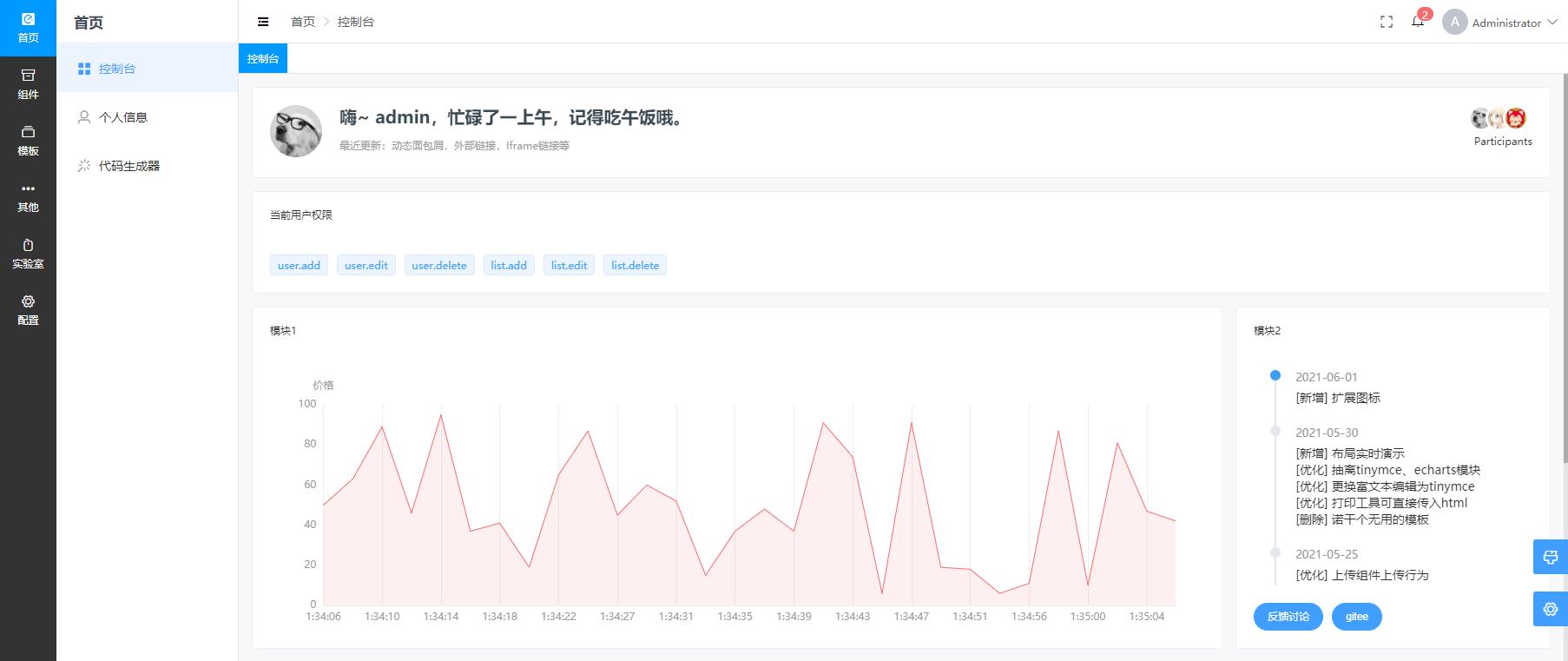Open the 组件 section in left rail
The width and height of the screenshot is (1568, 661).
tap(28, 84)
